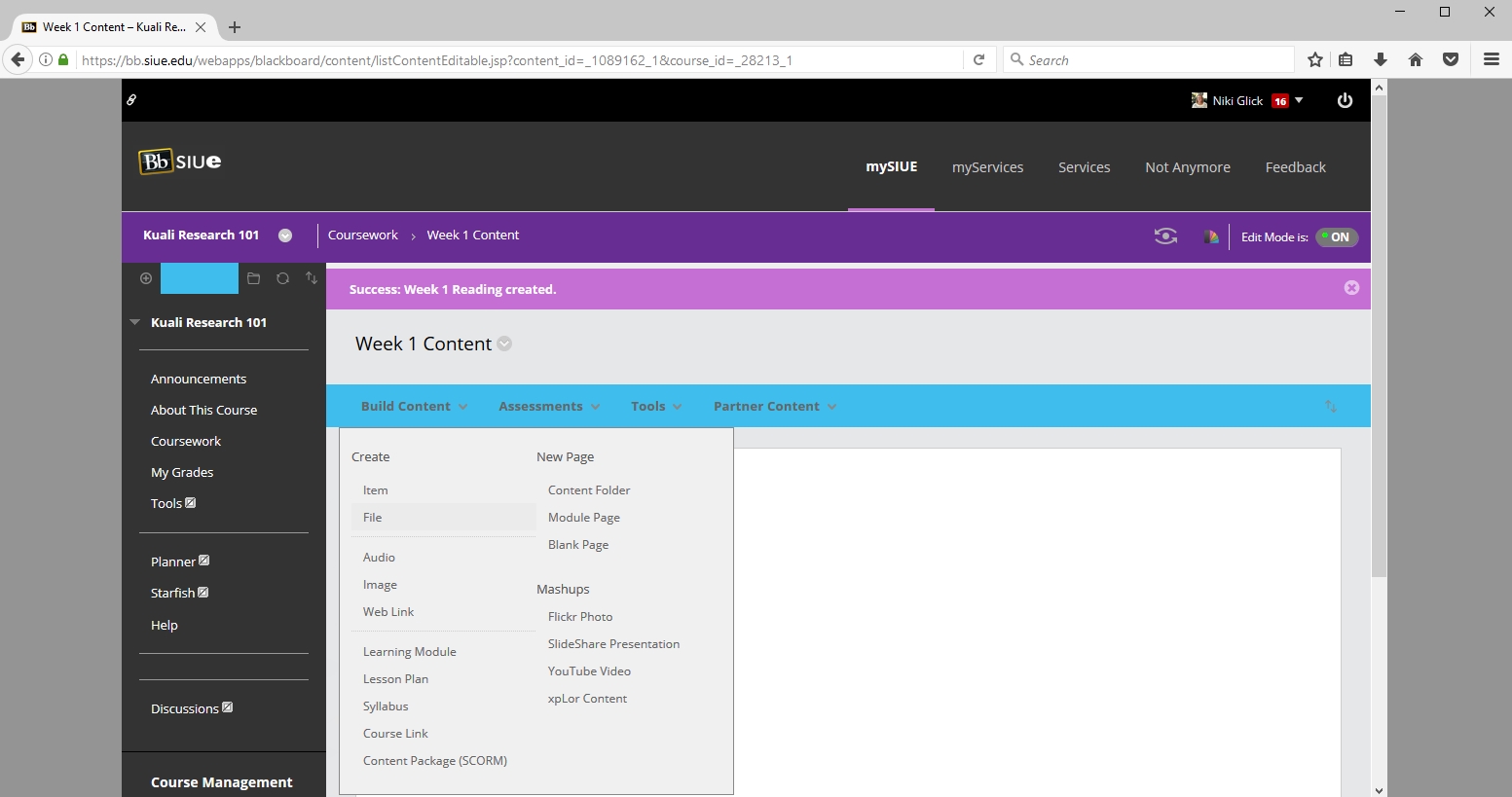1512x797 pixels.
Task: Enter Student Preview mode via eye icon
Action: [x=1165, y=236]
